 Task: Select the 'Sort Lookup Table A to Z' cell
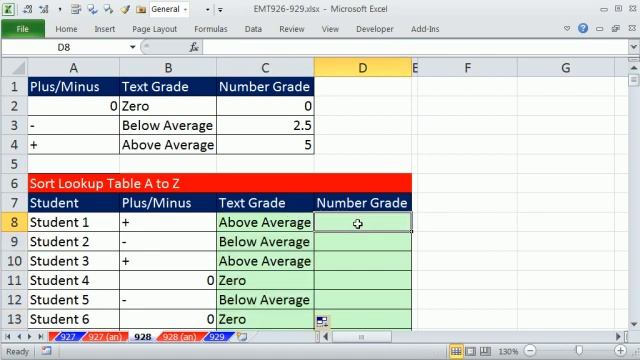click(220, 183)
